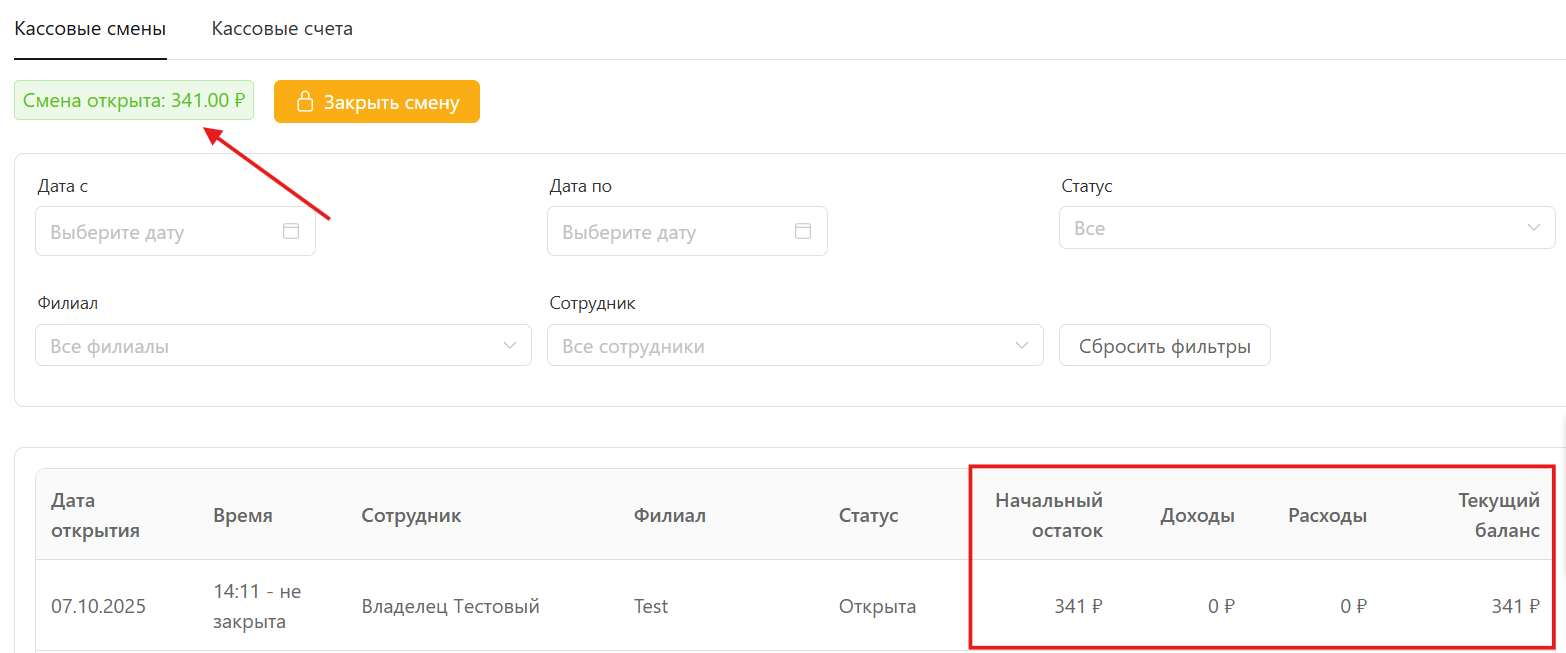1566x653 pixels.
Task: Click the Открыта status cell
Action: coord(877,606)
